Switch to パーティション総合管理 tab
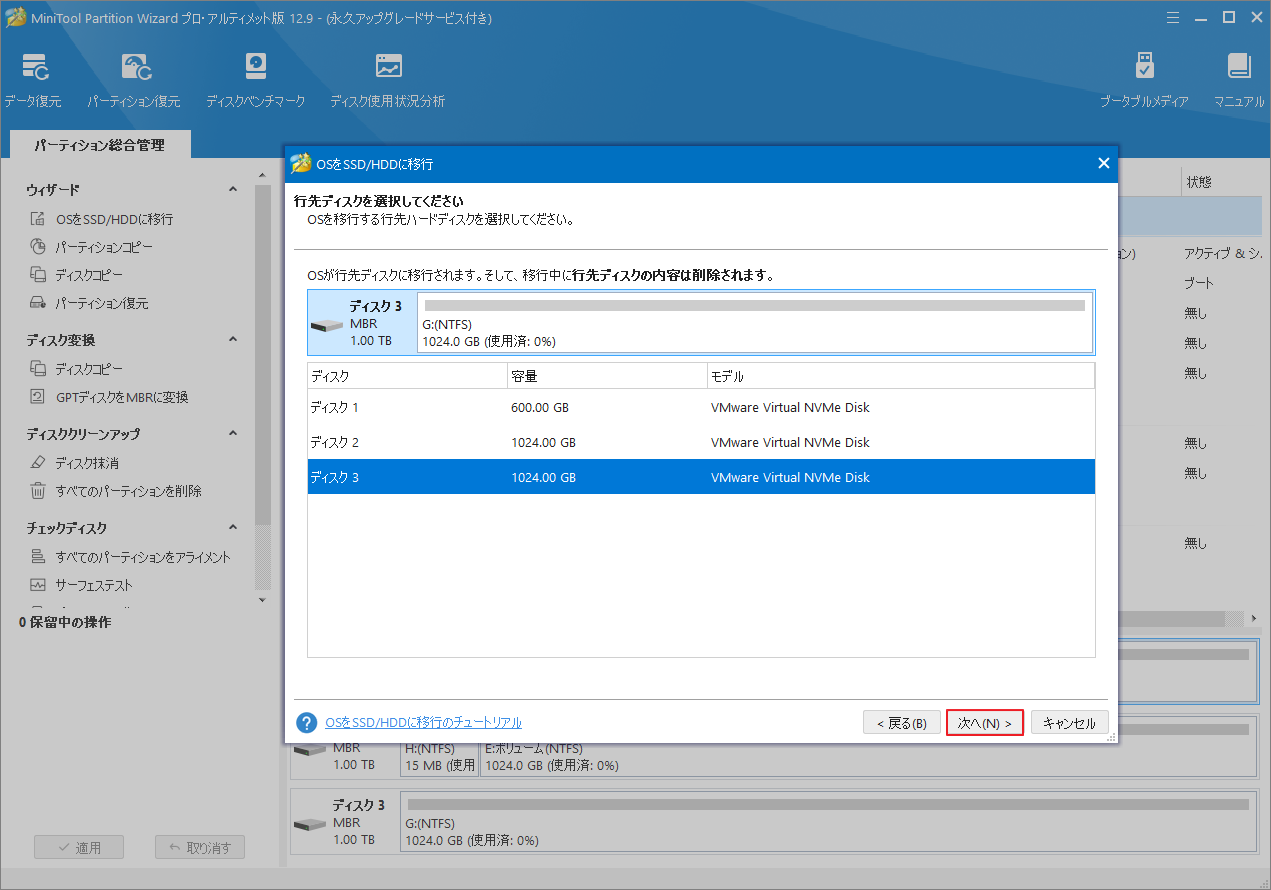 pyautogui.click(x=99, y=145)
